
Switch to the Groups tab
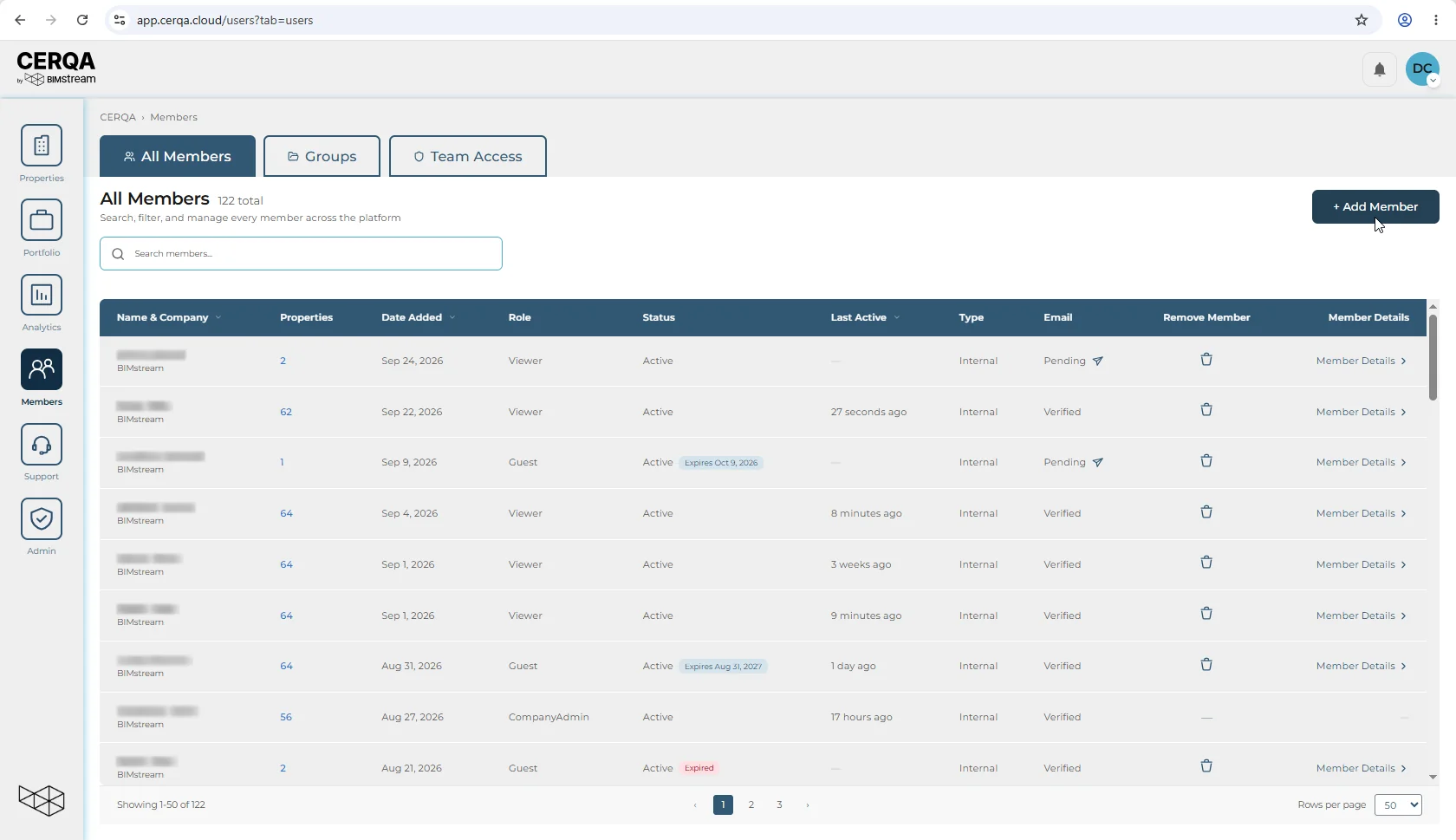click(x=322, y=156)
